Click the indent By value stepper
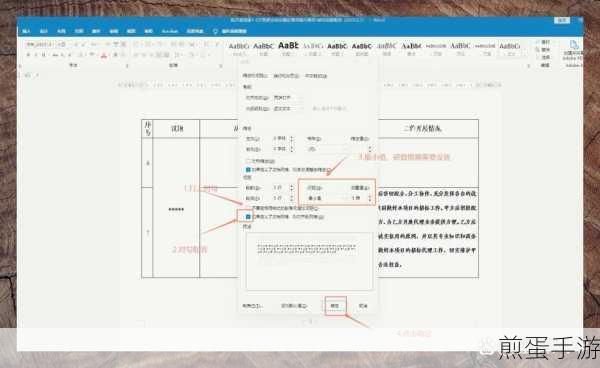Image resolution: width=600 pixels, height=368 pixels. [x=361, y=149]
